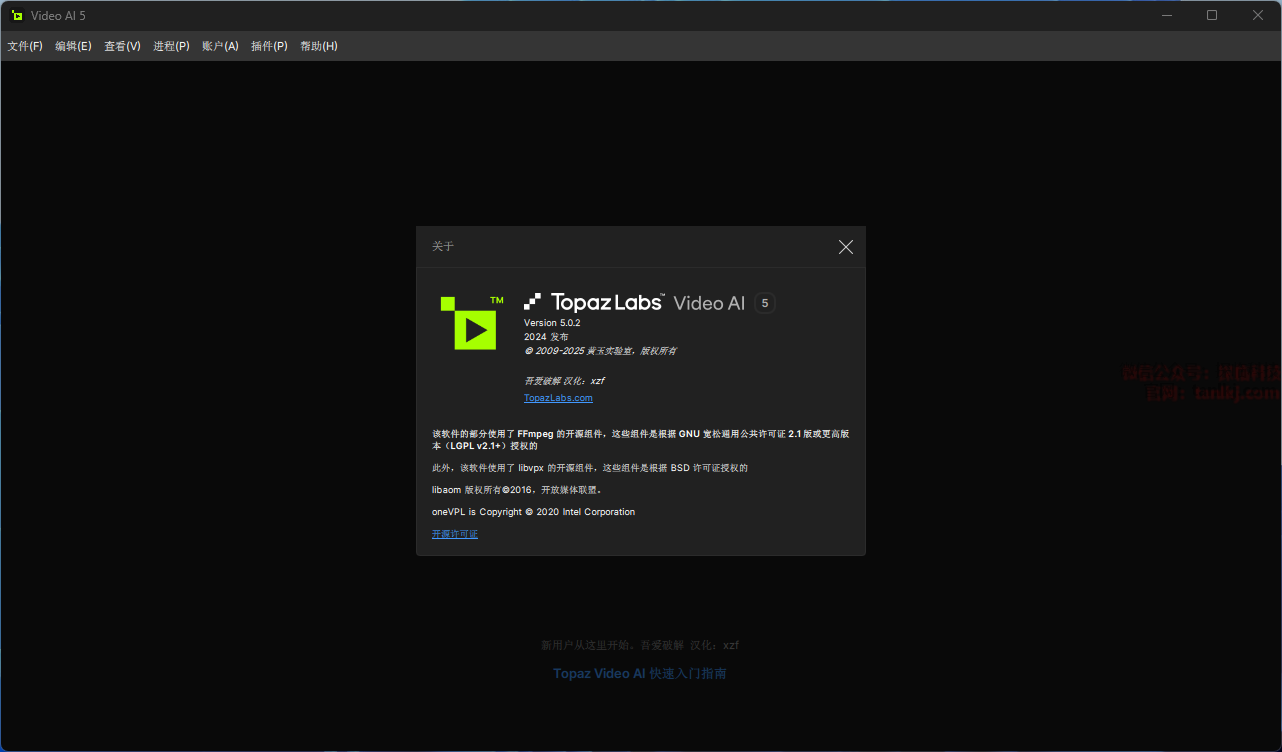Open the 文件(F) menu
The width and height of the screenshot is (1282, 752).
click(x=25, y=46)
